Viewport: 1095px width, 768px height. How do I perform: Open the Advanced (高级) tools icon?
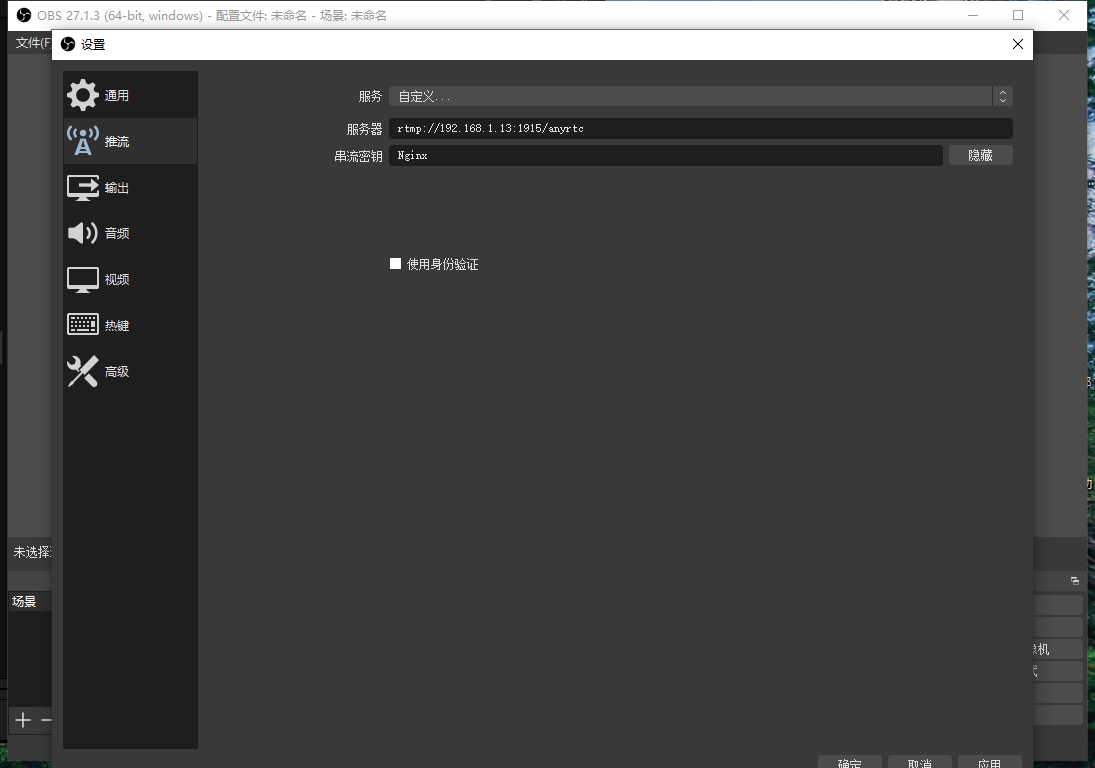tap(82, 371)
